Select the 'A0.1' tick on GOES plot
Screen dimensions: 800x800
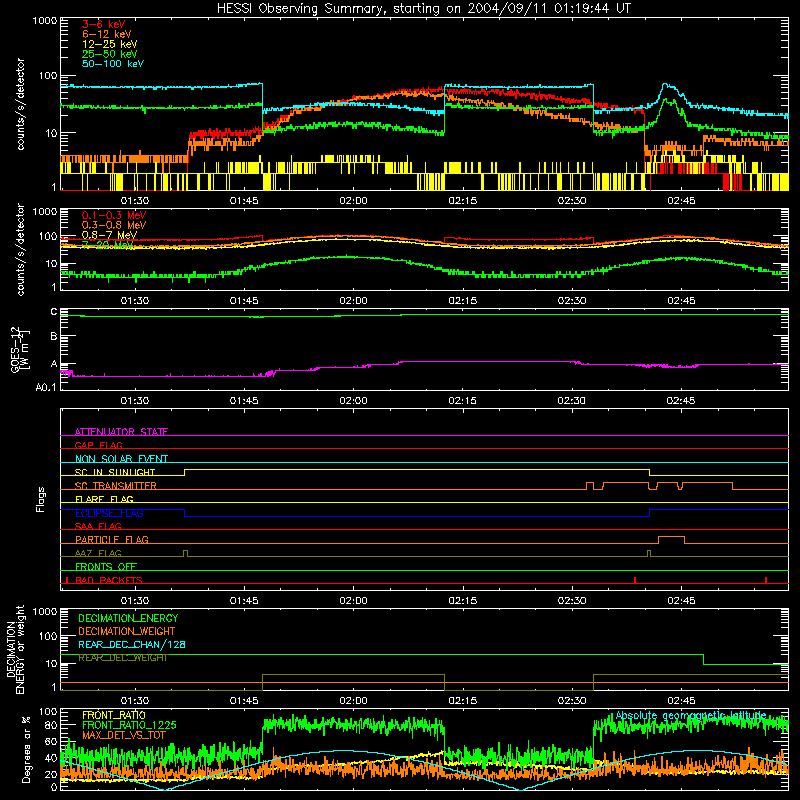pyautogui.click(x=46, y=387)
